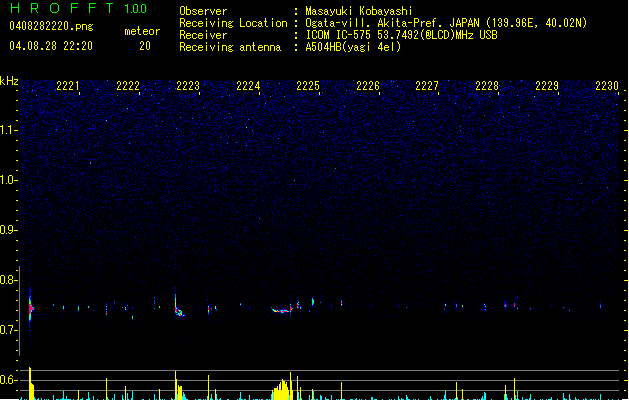This screenshot has height=400, width=629.
Task: Click the HROFFT title text
Action: tap(62, 8)
